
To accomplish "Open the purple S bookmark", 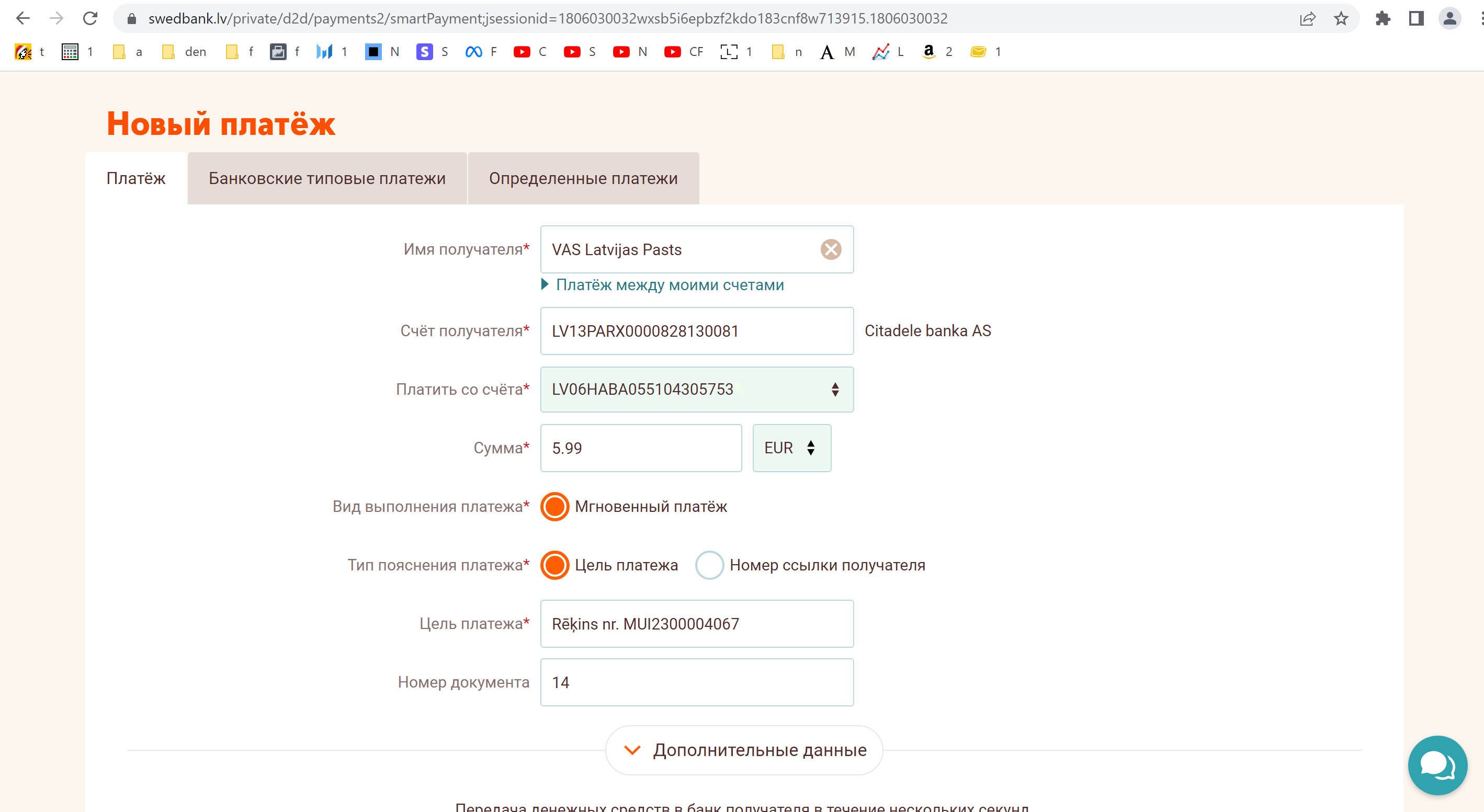I will (x=432, y=52).
